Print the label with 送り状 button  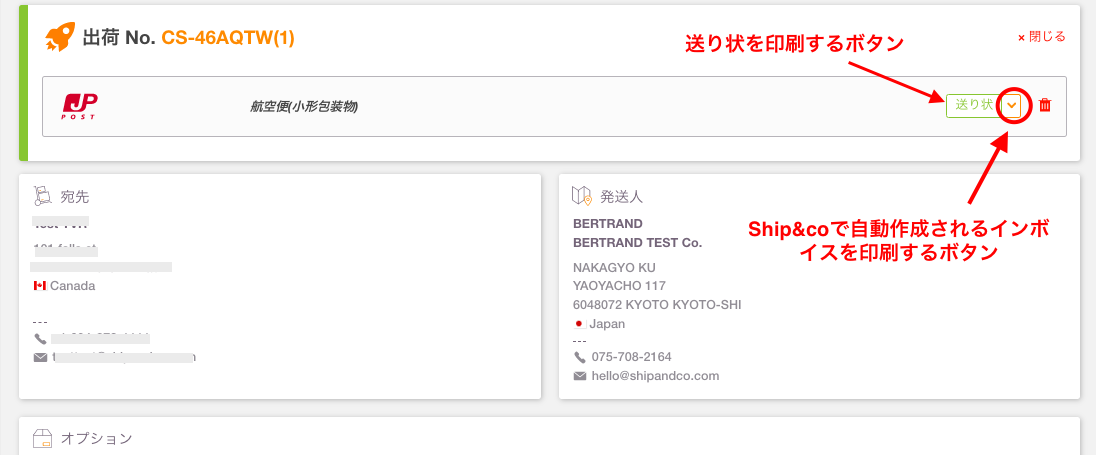coord(974,106)
